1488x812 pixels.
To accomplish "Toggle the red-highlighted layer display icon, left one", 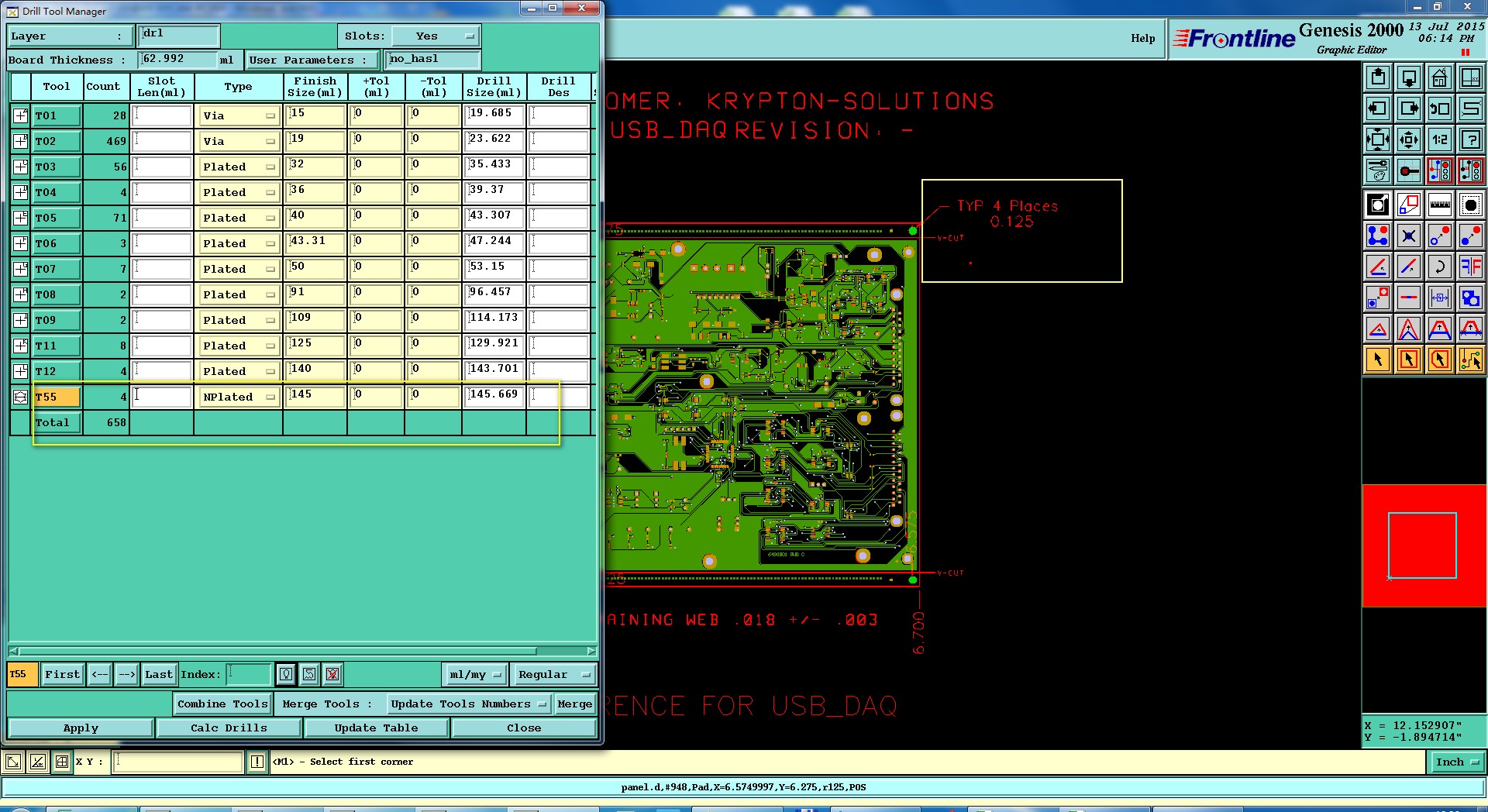I will [1440, 170].
